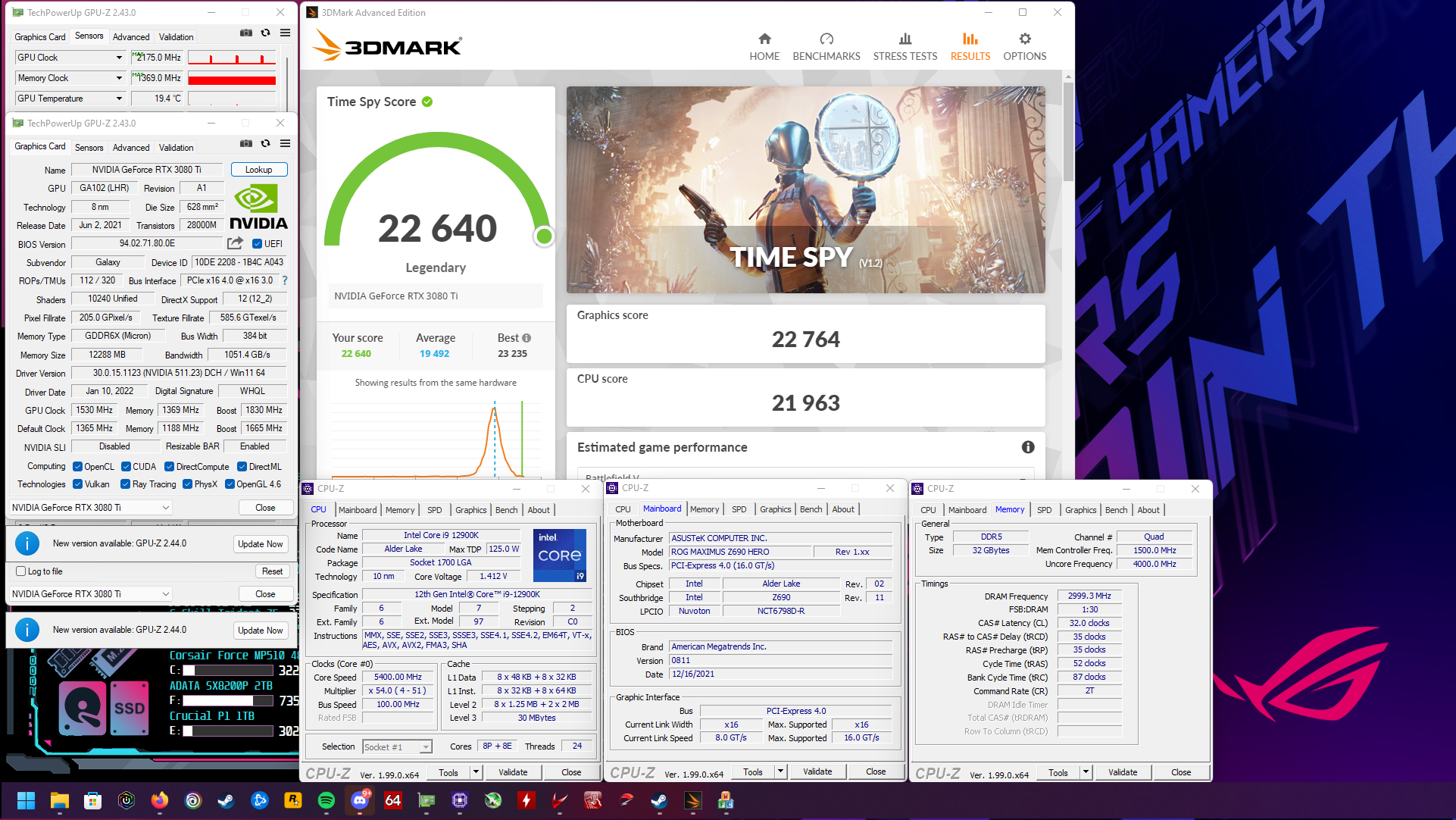1456x820 pixels.
Task: Open the Socket #1 selection dropdown in CPU-Z
Action: tap(398, 747)
